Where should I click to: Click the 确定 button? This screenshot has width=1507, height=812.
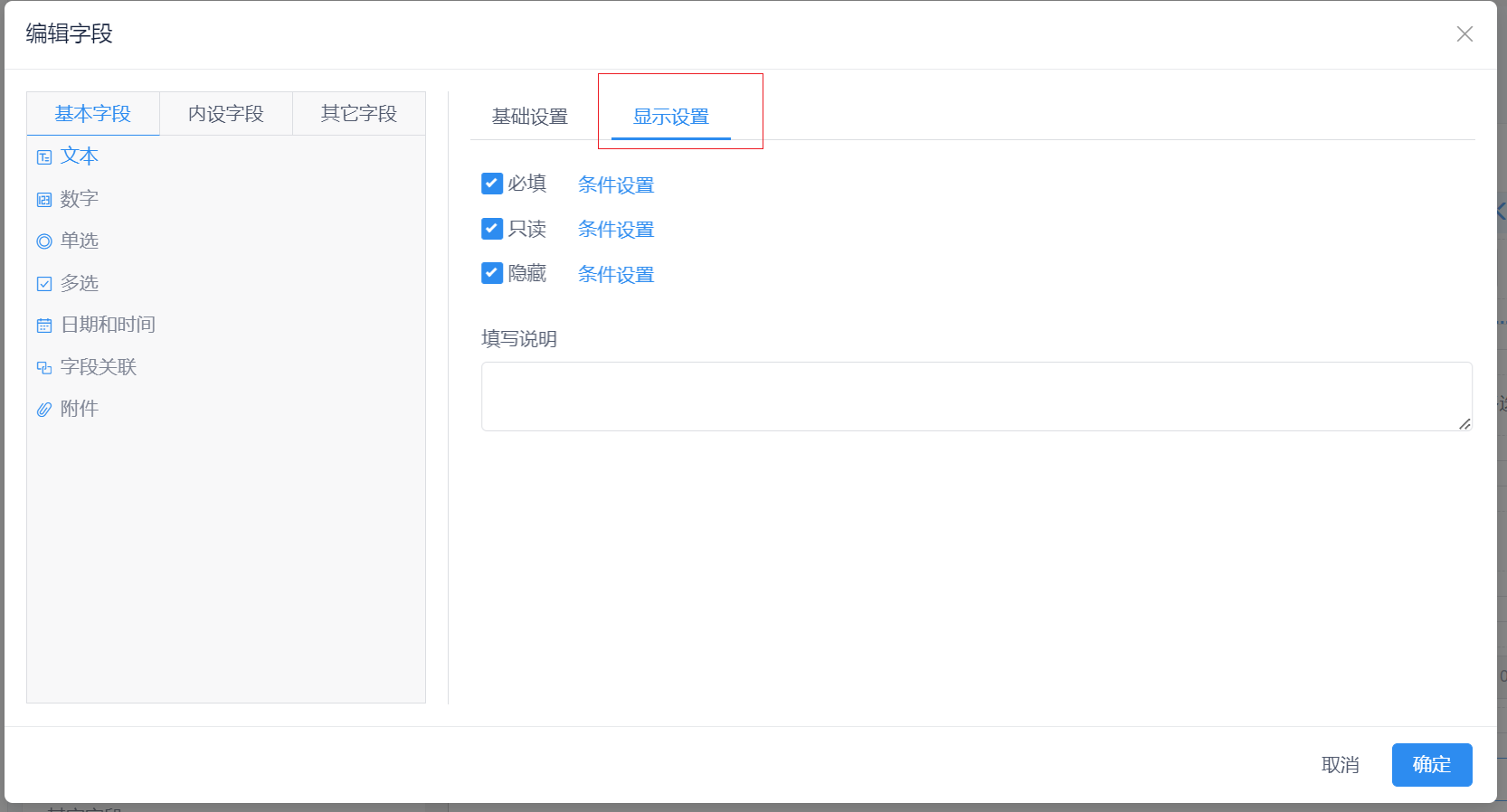(x=1432, y=765)
